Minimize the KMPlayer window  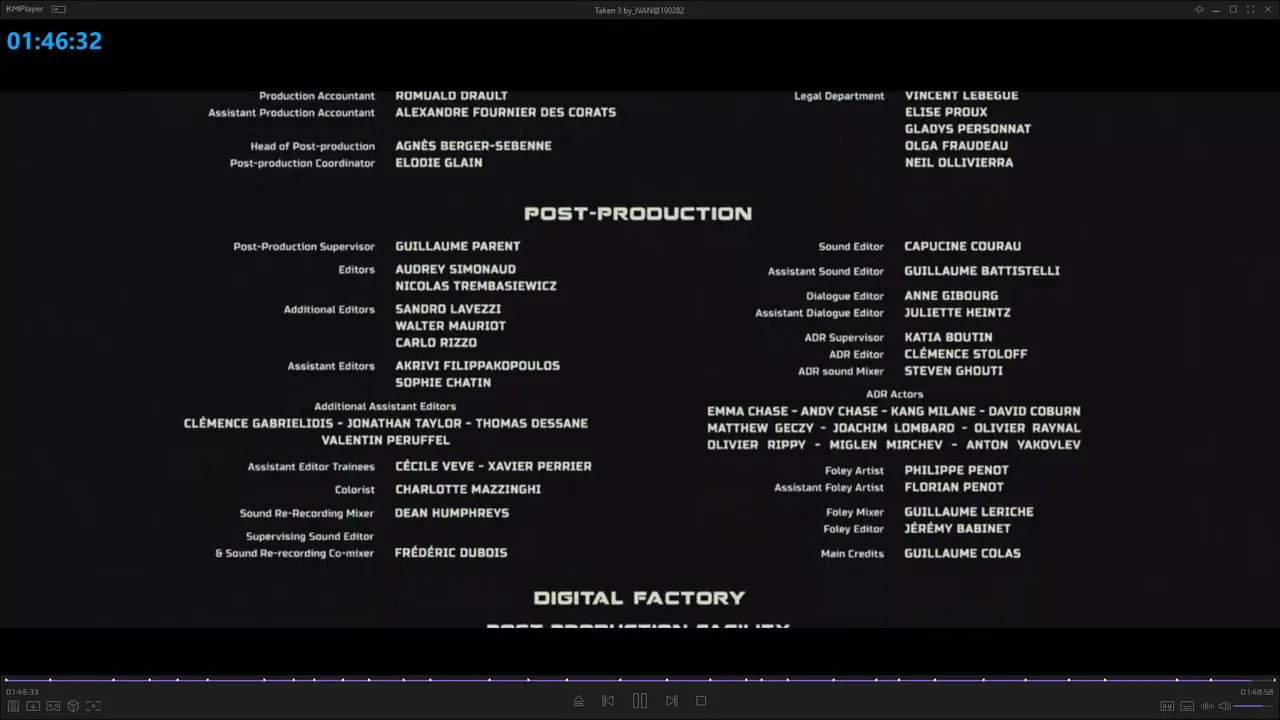tap(1216, 9)
